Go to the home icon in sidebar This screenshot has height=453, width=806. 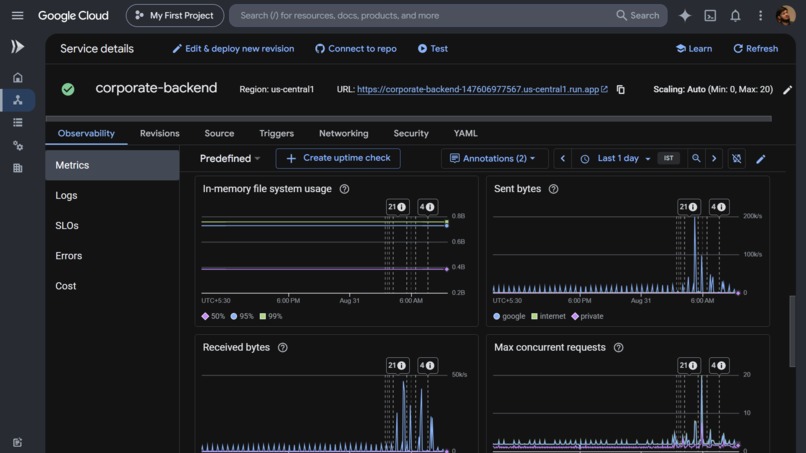click(17, 78)
